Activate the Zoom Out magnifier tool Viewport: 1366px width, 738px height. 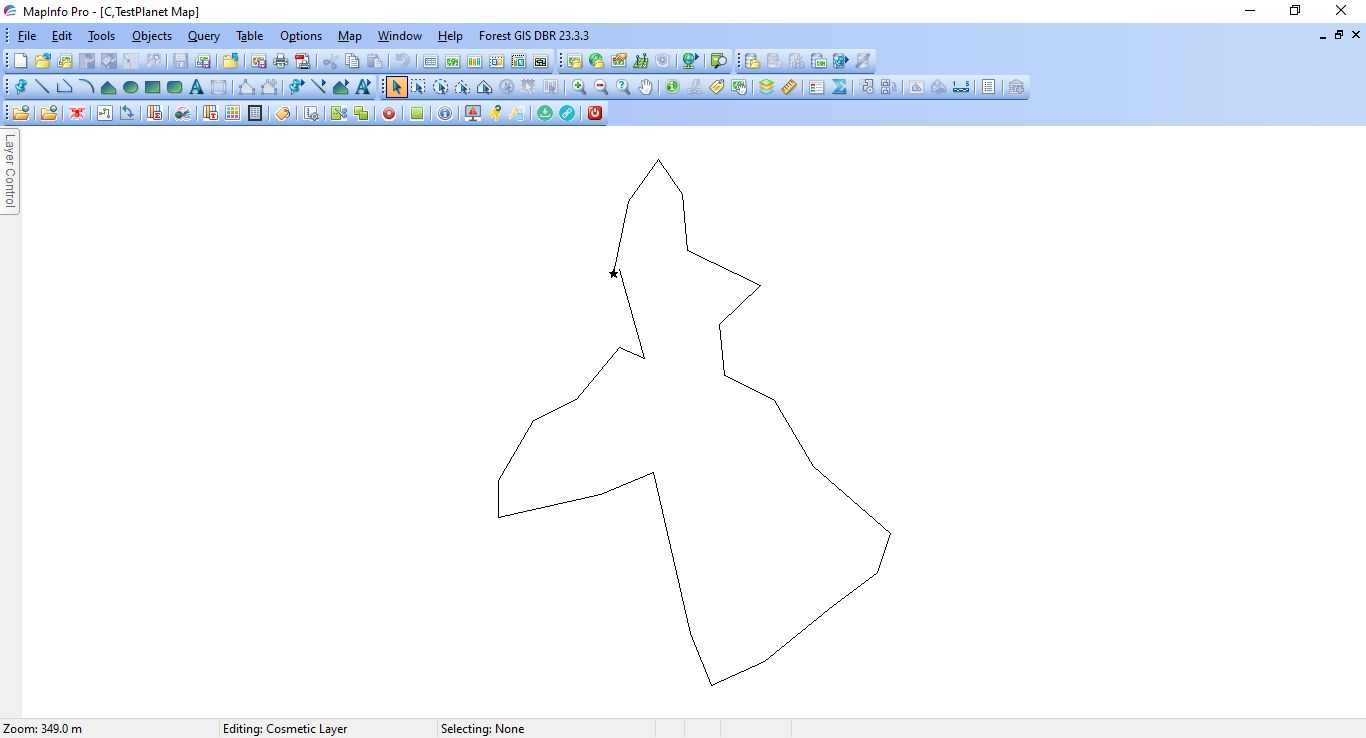point(601,87)
